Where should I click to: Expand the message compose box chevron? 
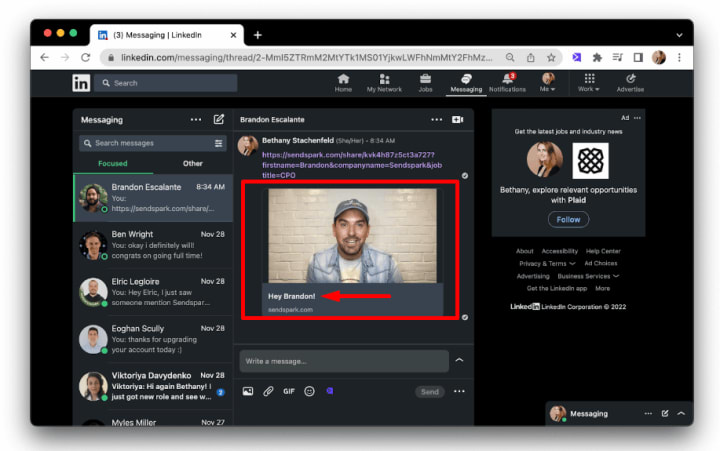coord(459,360)
